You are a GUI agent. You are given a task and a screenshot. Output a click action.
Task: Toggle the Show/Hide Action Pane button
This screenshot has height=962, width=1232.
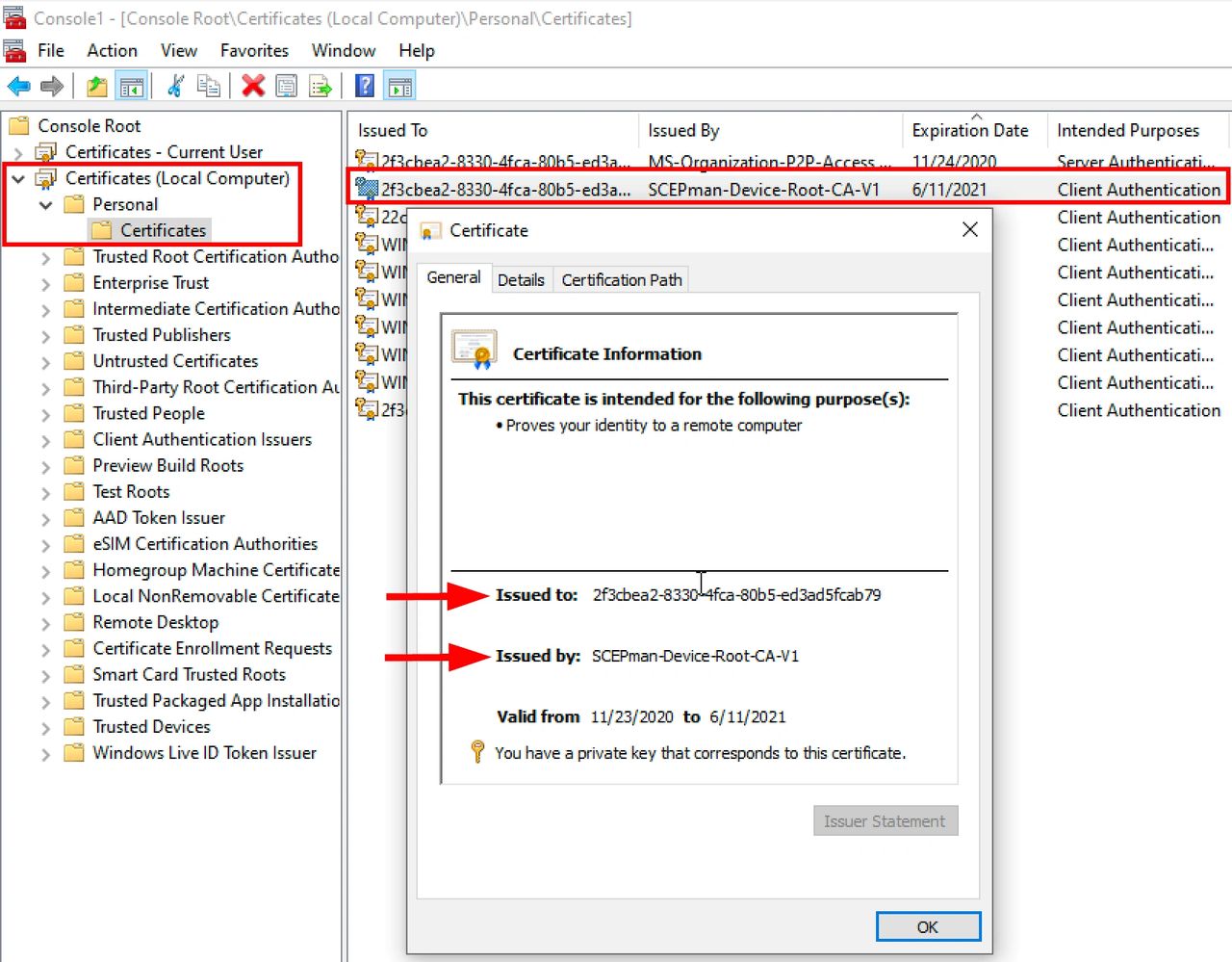399,87
